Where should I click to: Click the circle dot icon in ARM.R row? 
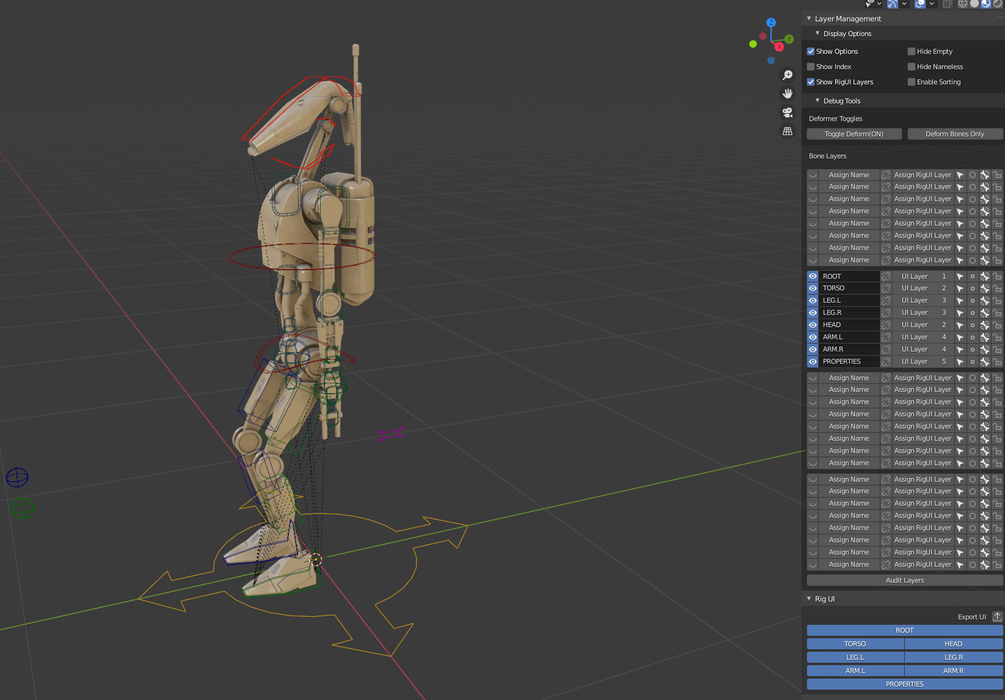(x=972, y=349)
